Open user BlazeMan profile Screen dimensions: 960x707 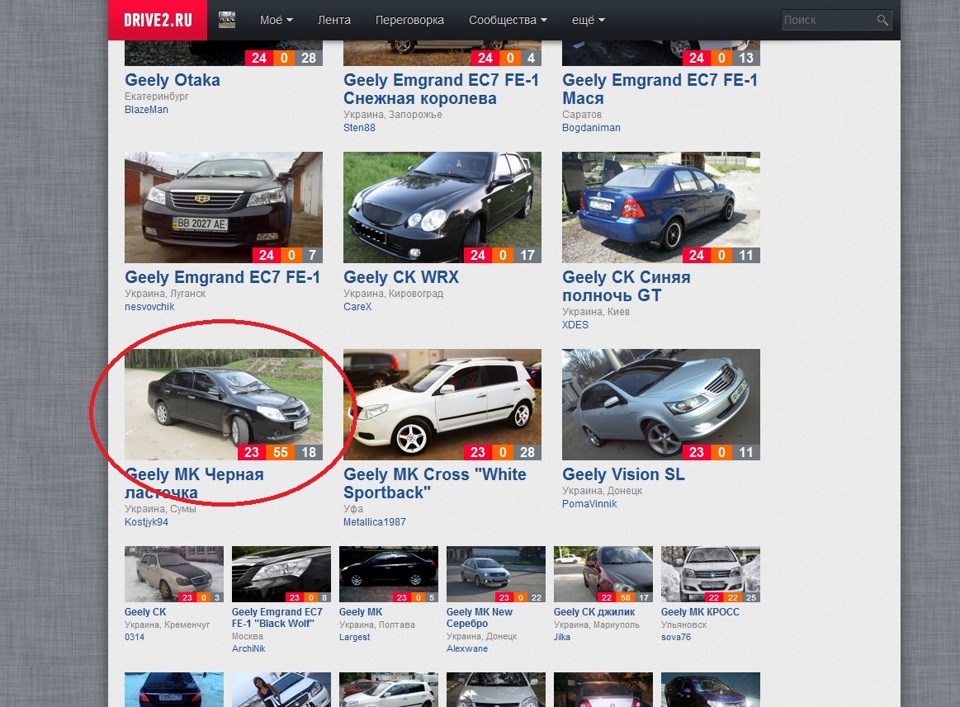[146, 110]
